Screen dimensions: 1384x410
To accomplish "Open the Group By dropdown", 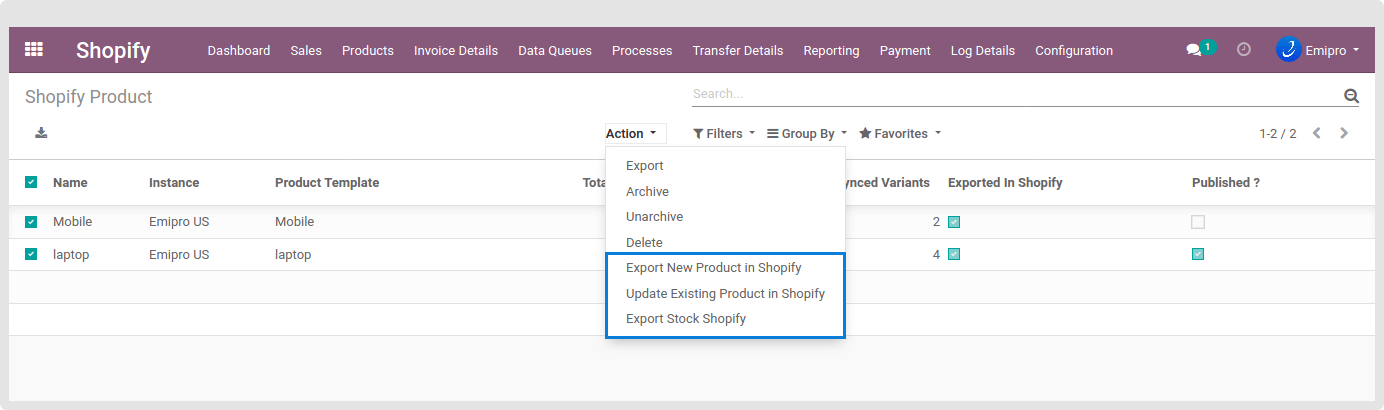I will click(x=806, y=133).
